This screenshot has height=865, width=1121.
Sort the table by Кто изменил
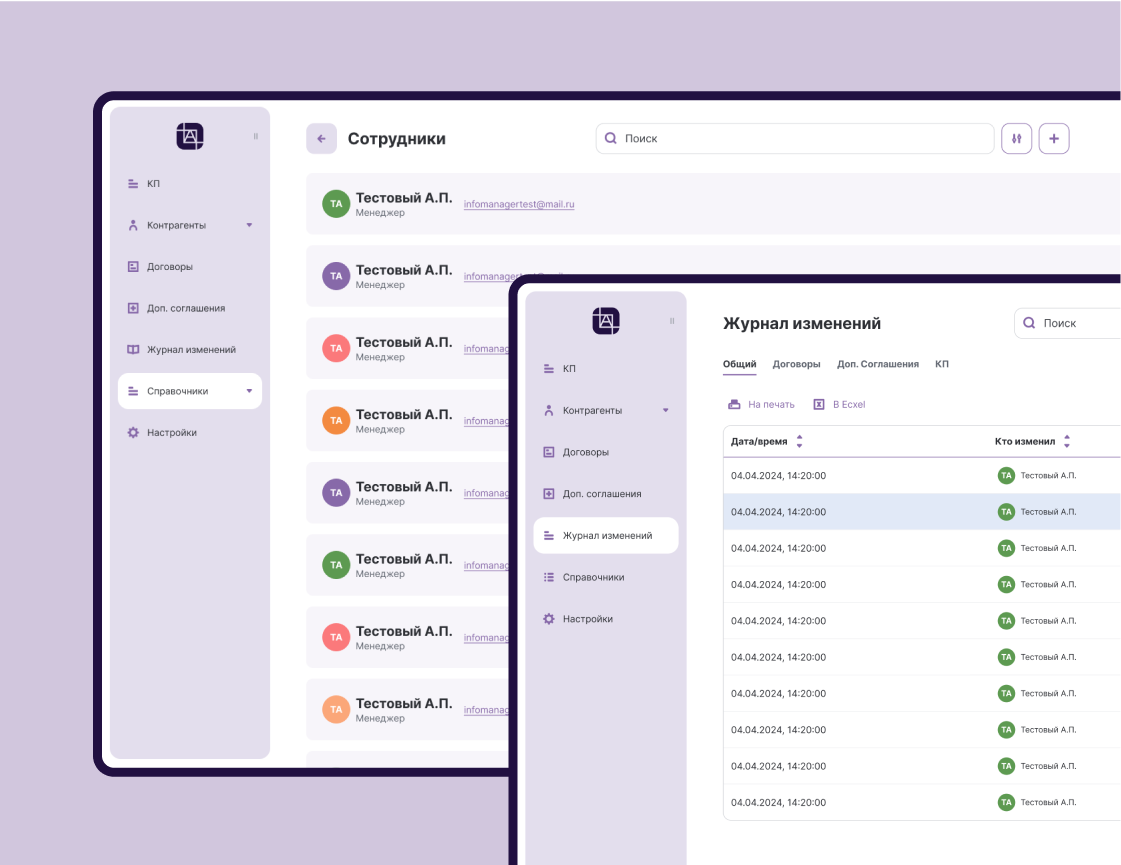coord(1067,442)
